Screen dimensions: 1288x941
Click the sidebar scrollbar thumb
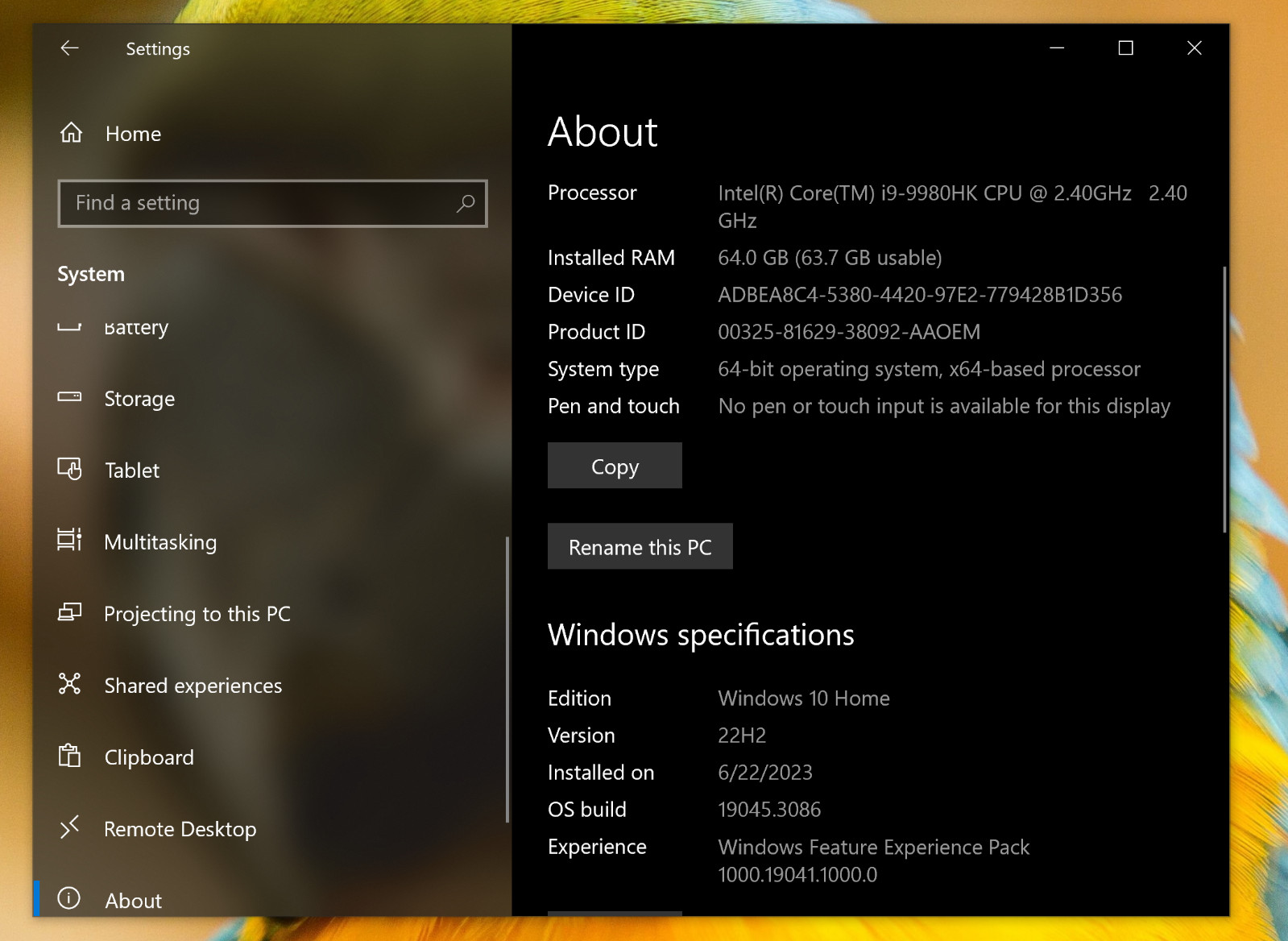pos(507,679)
